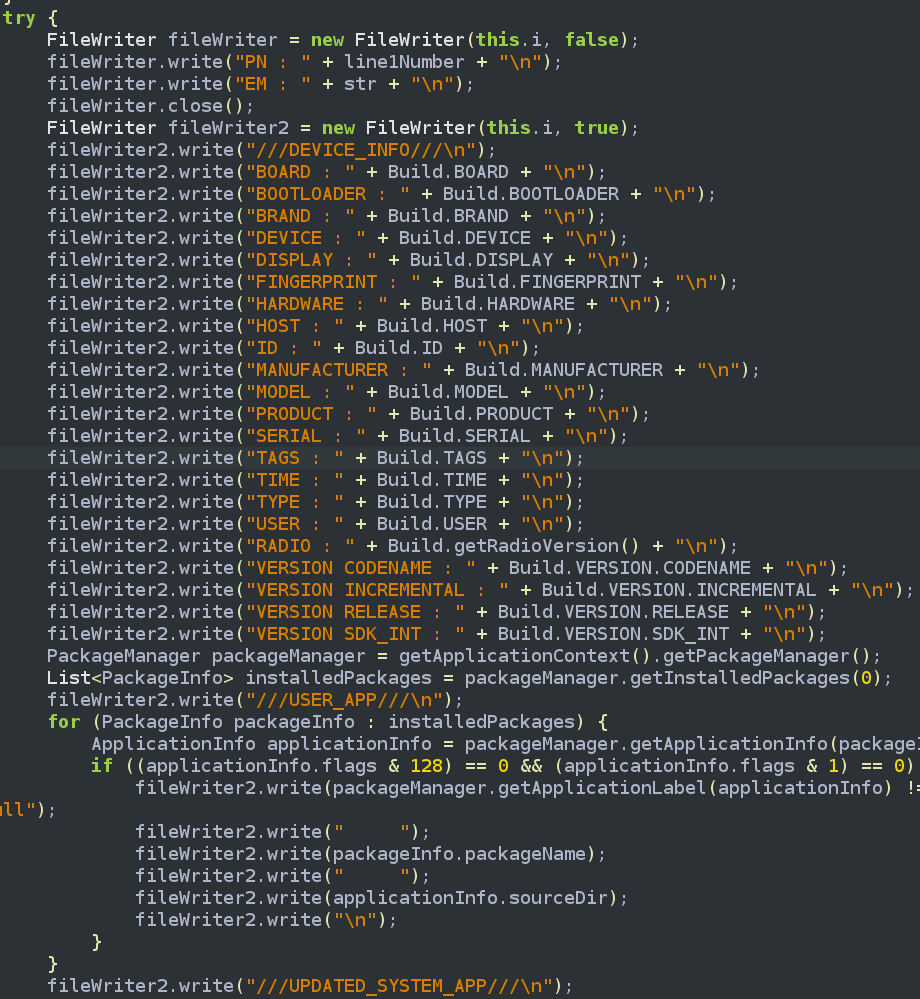Screen dimensions: 920x999
Task: Click the Build.DEVICE line
Action: click(x=337, y=238)
